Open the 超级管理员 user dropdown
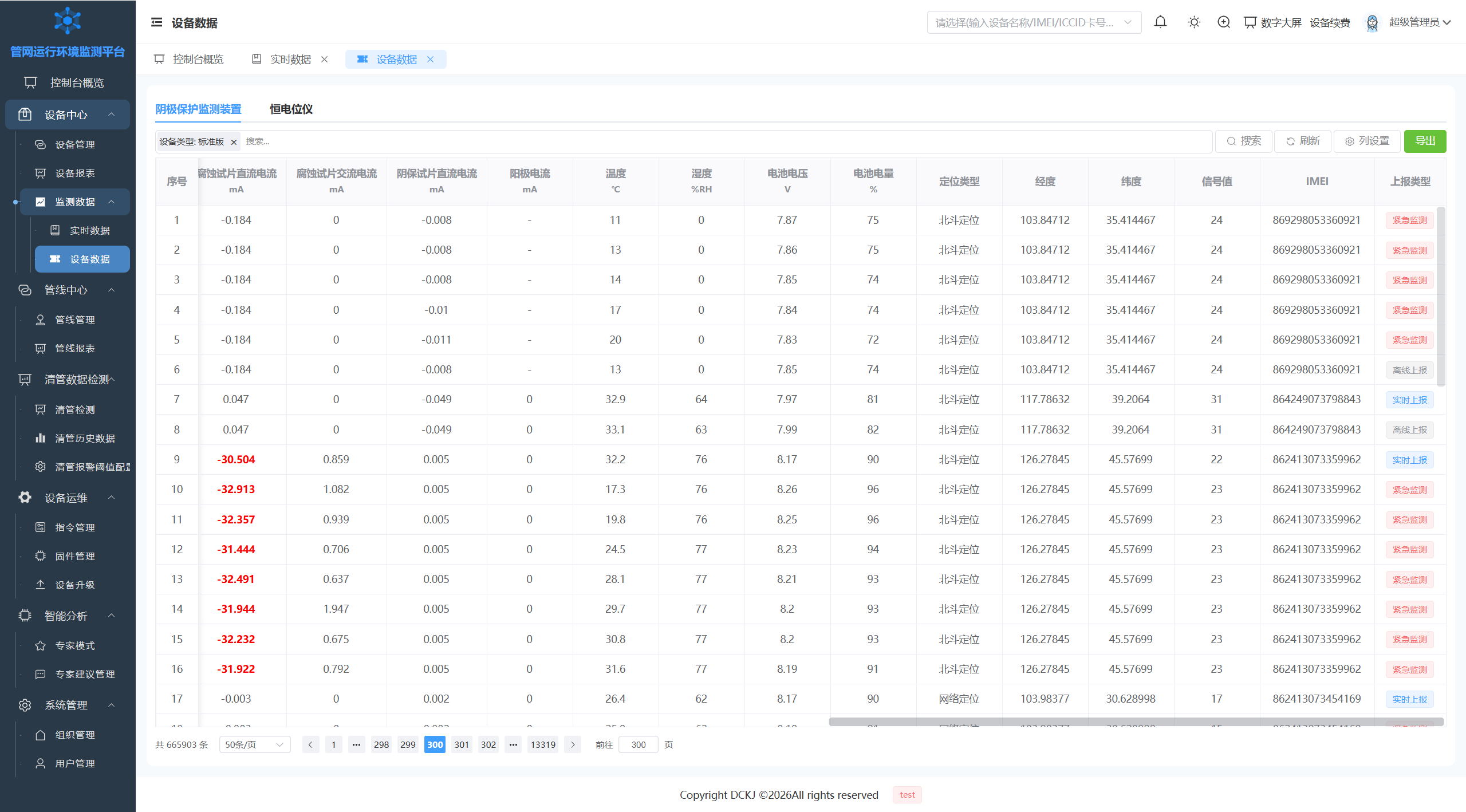 [x=1420, y=22]
